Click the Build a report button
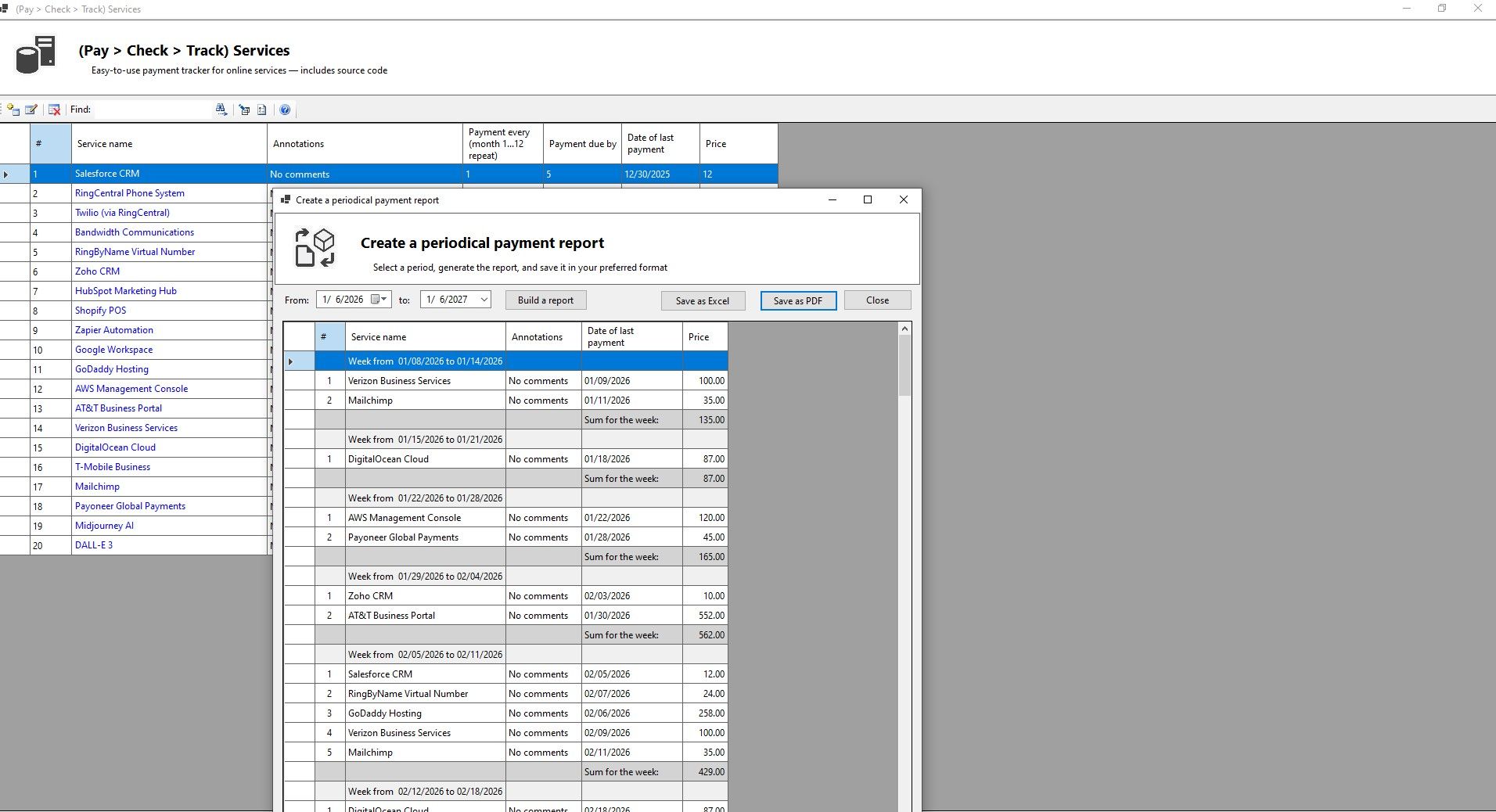This screenshot has height=812, width=1496. (545, 300)
